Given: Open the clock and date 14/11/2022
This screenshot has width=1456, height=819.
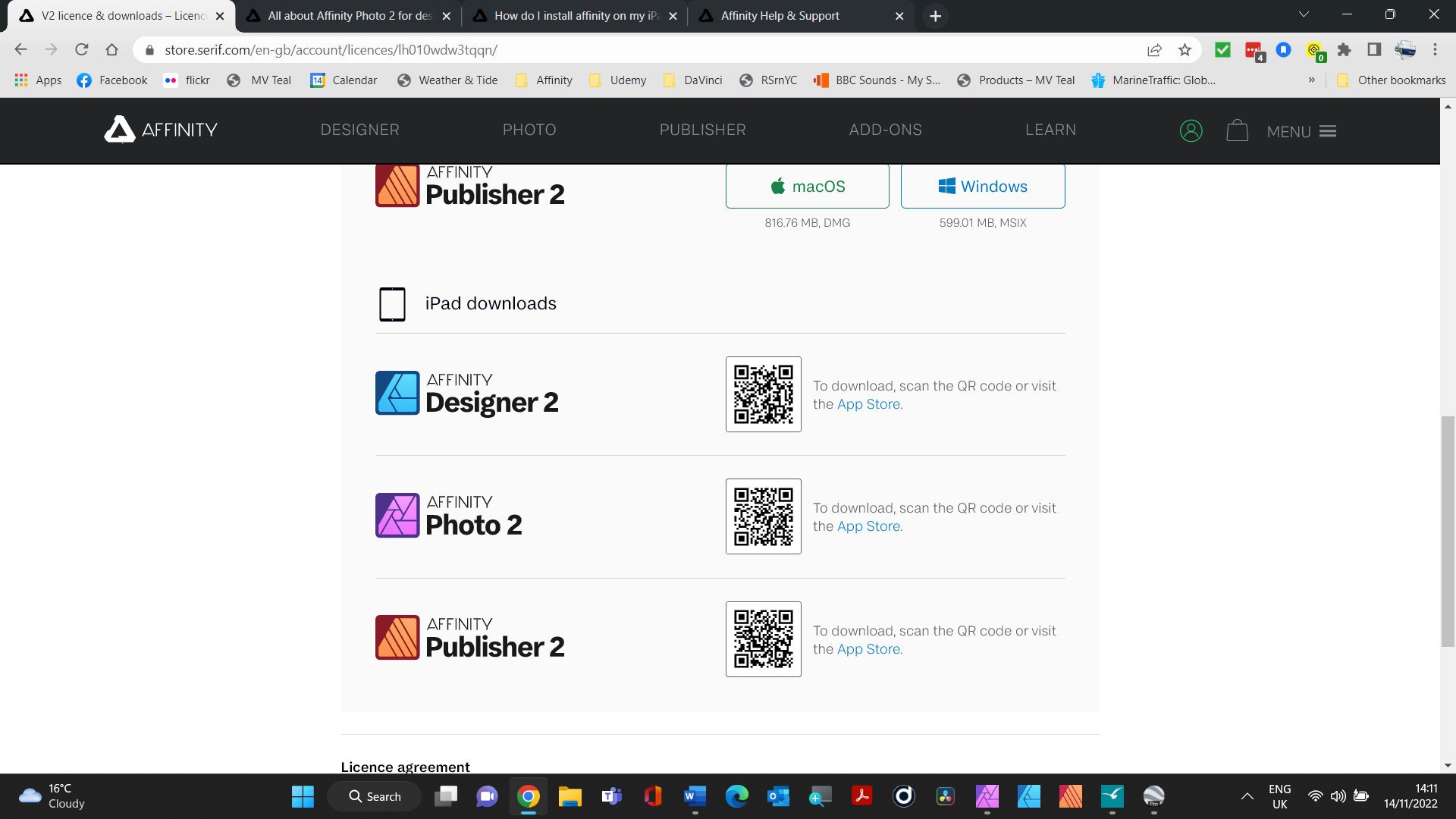Looking at the screenshot, I should pos(1410,796).
